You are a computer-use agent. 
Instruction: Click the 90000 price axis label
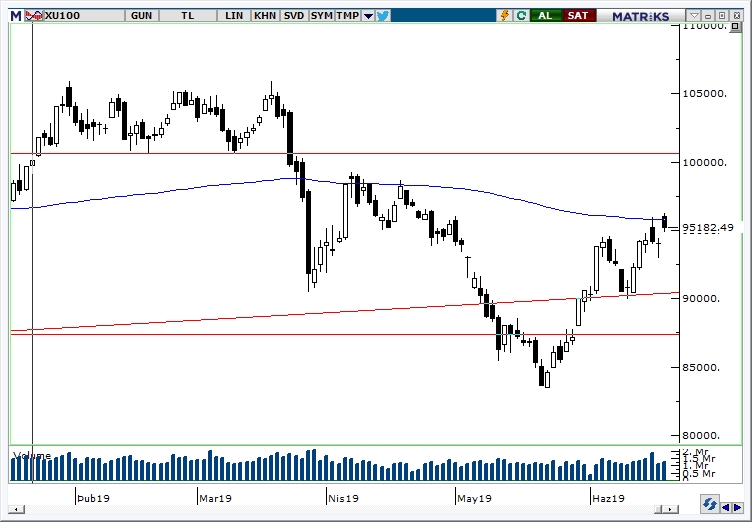pyautogui.click(x=702, y=298)
